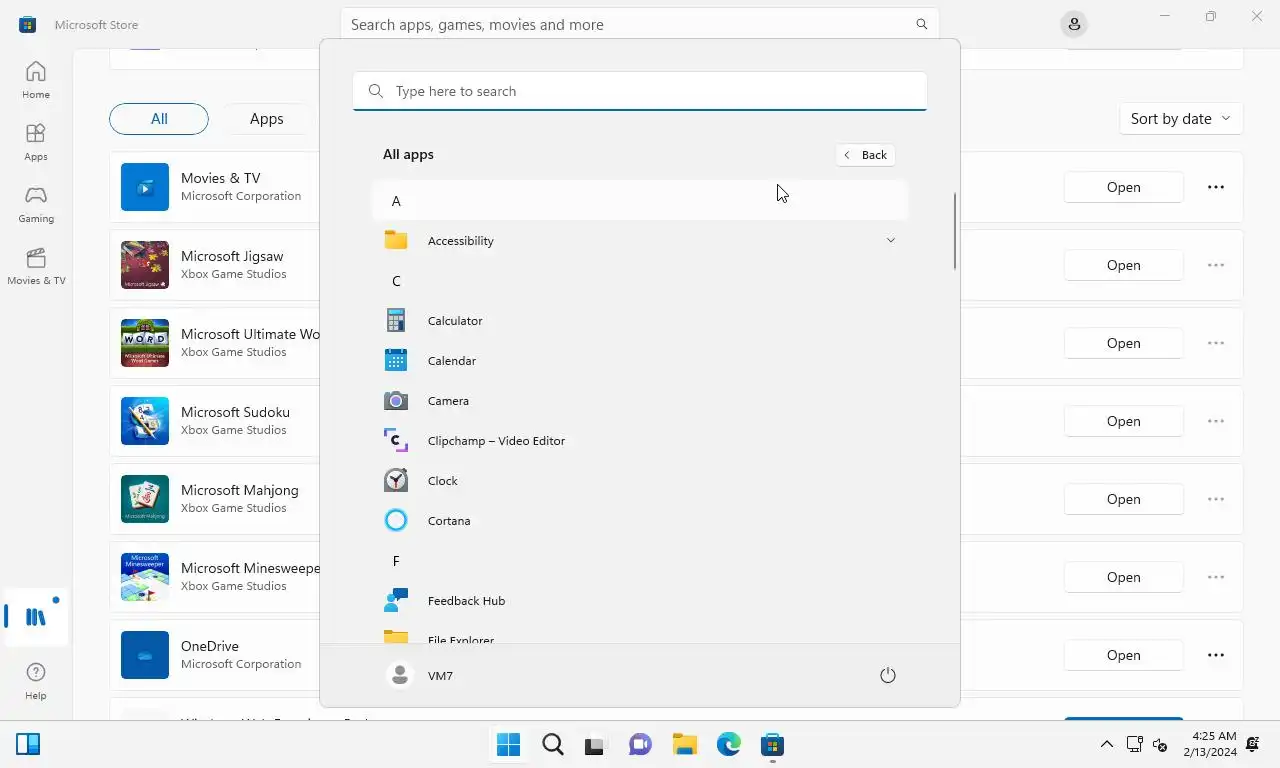1280x768 pixels.
Task: Open Library in Store sidebar
Action: coord(36,617)
